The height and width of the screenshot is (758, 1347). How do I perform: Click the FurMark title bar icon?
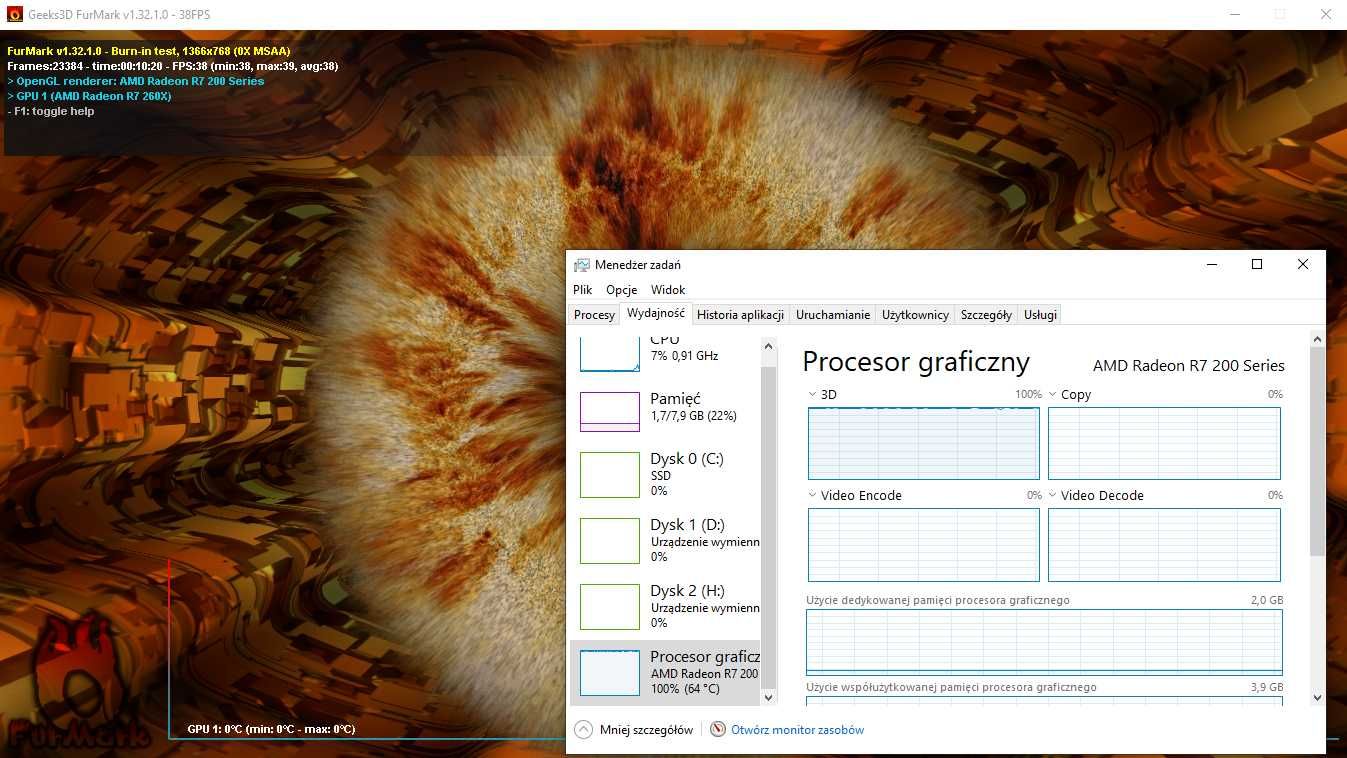click(x=14, y=14)
